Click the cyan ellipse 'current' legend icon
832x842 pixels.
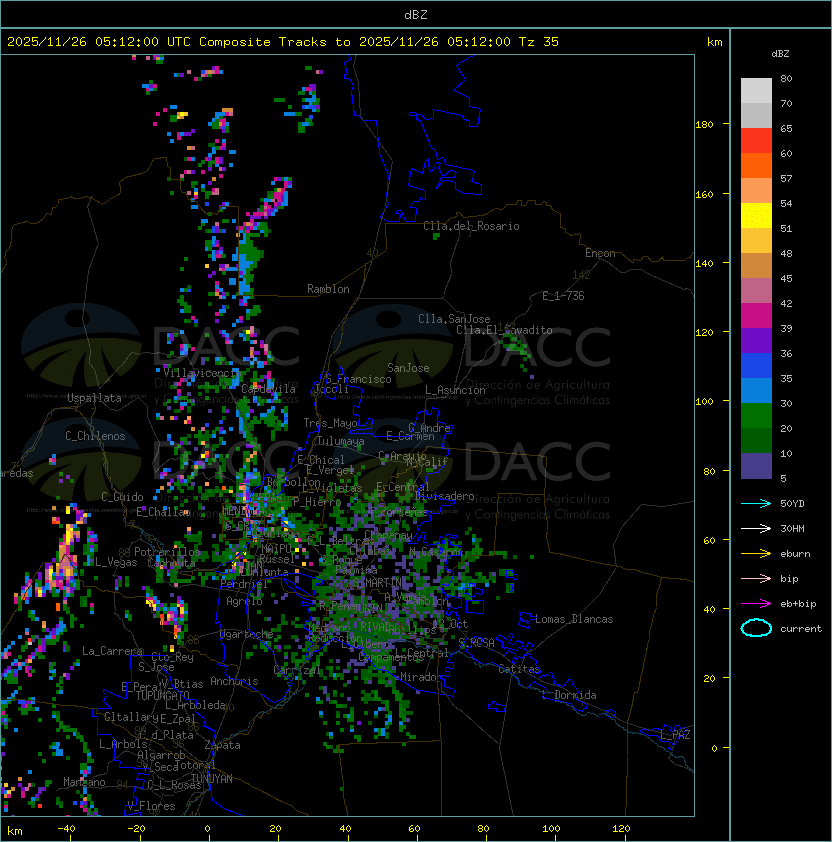point(756,628)
